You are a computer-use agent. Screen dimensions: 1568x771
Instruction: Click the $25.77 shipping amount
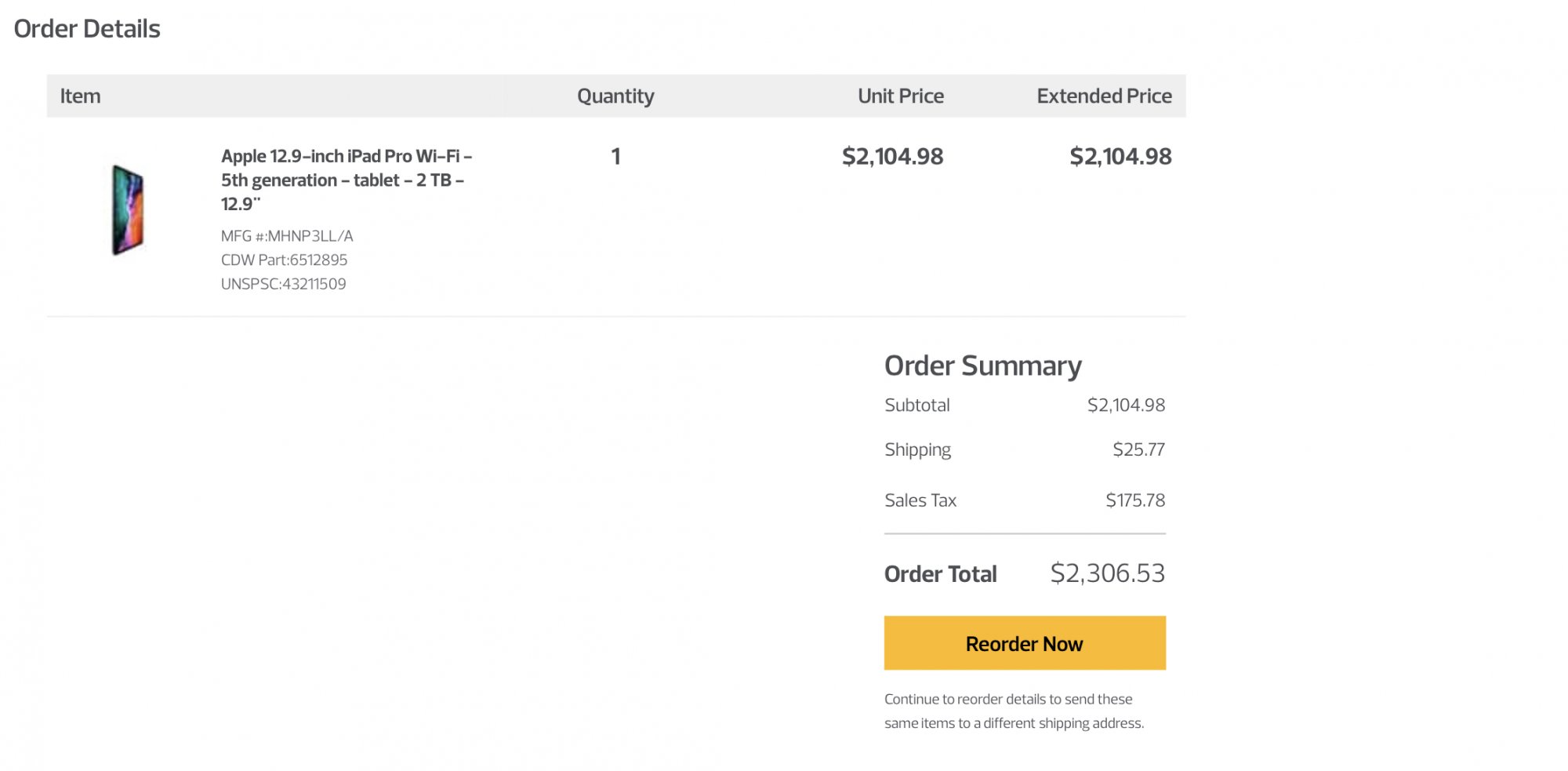1138,449
